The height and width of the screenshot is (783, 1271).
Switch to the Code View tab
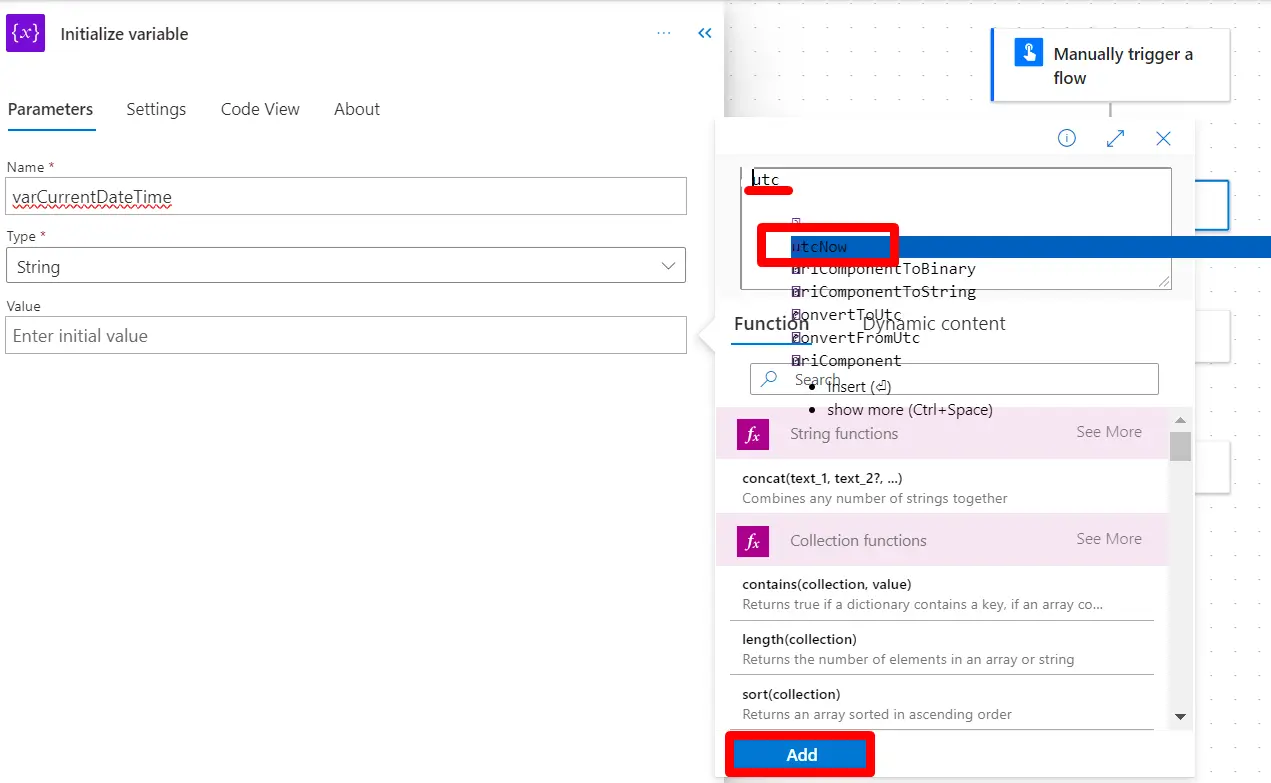coord(260,110)
